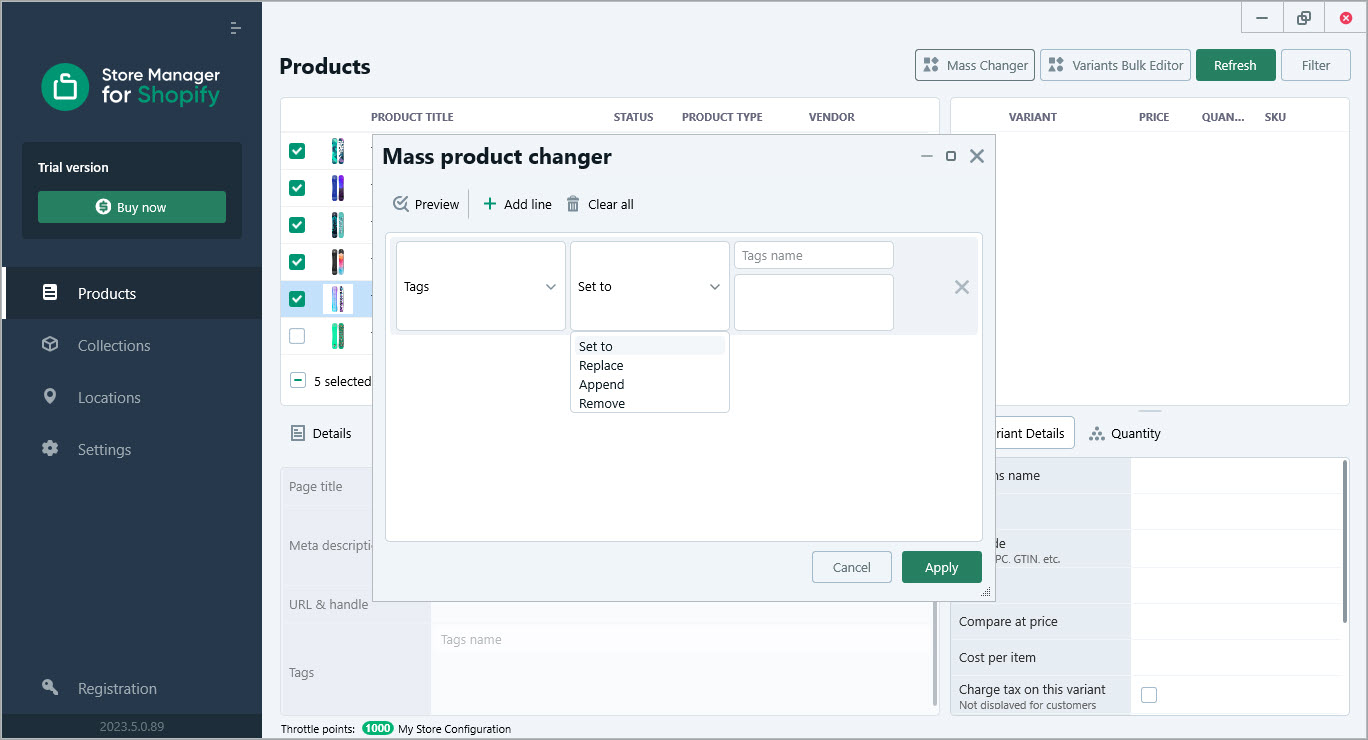Click the Cancel button
Viewport: 1368px width, 740px height.
(852, 567)
